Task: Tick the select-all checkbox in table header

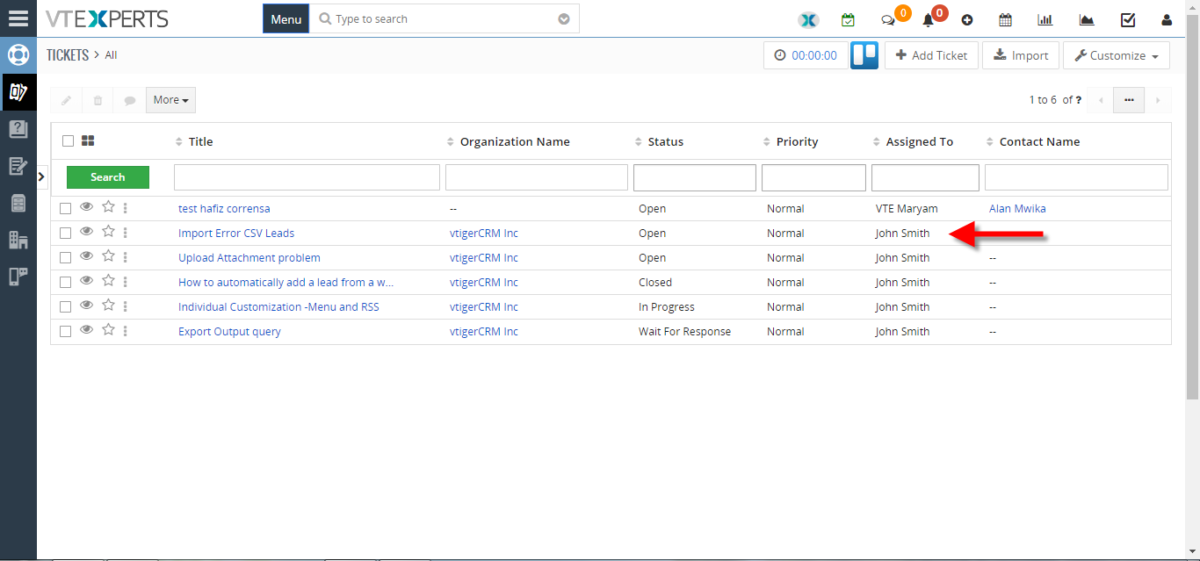Action: (x=68, y=141)
